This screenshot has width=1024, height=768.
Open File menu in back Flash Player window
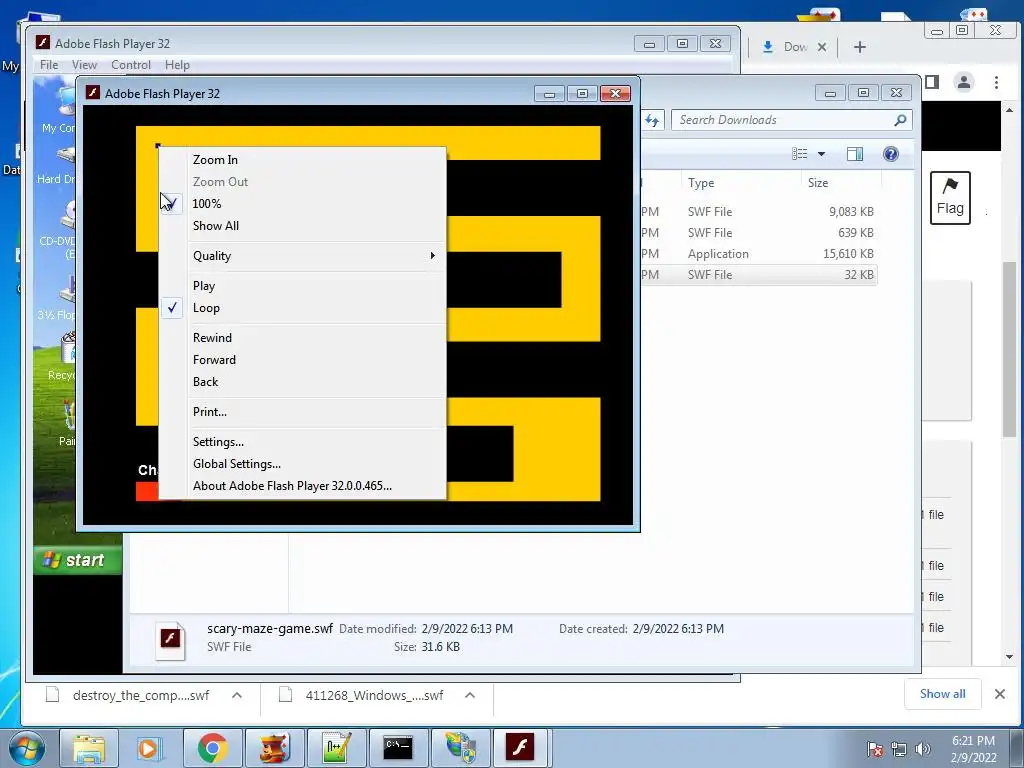[x=49, y=65]
